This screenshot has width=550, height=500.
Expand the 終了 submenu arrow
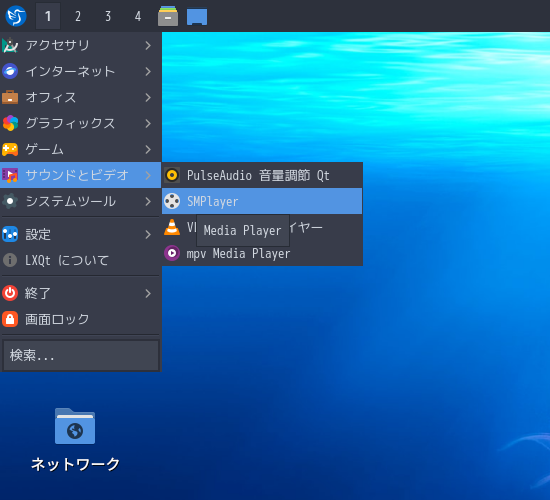pos(148,293)
